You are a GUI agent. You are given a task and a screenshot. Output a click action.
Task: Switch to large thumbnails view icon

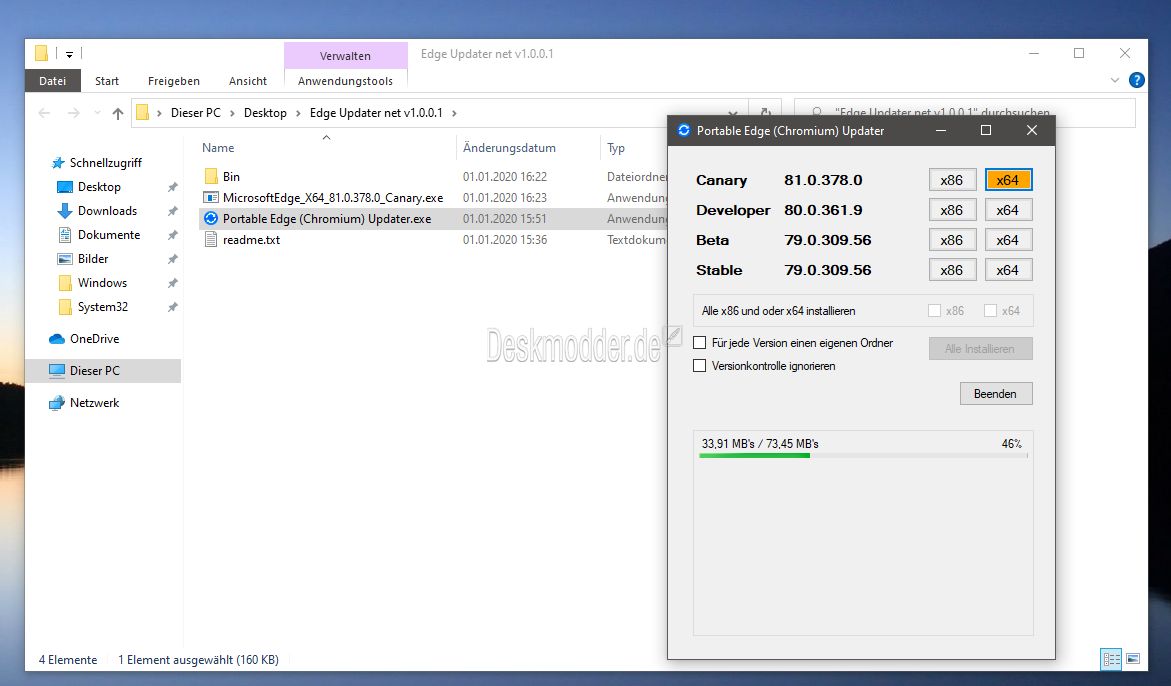pyautogui.click(x=1133, y=659)
